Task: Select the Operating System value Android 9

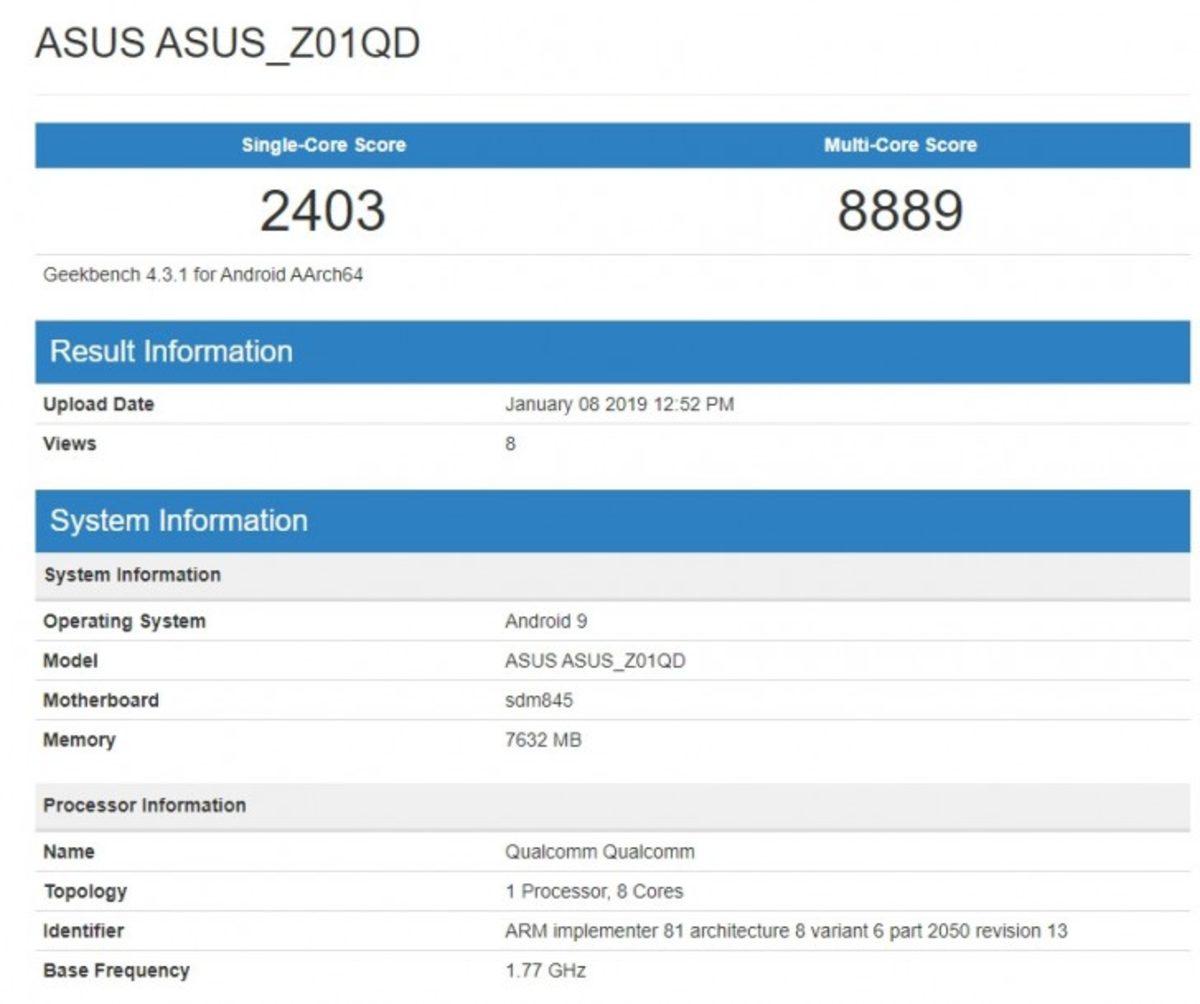Action: 545,621
